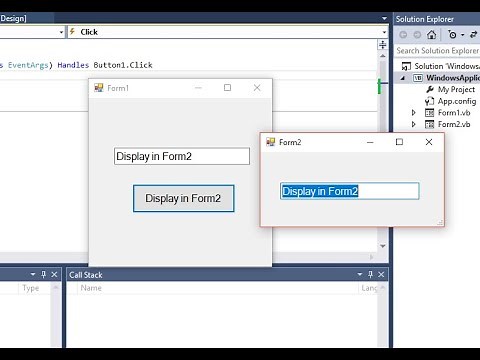Click the Search Solution Explorer box
480x360 pixels.
pos(437,51)
